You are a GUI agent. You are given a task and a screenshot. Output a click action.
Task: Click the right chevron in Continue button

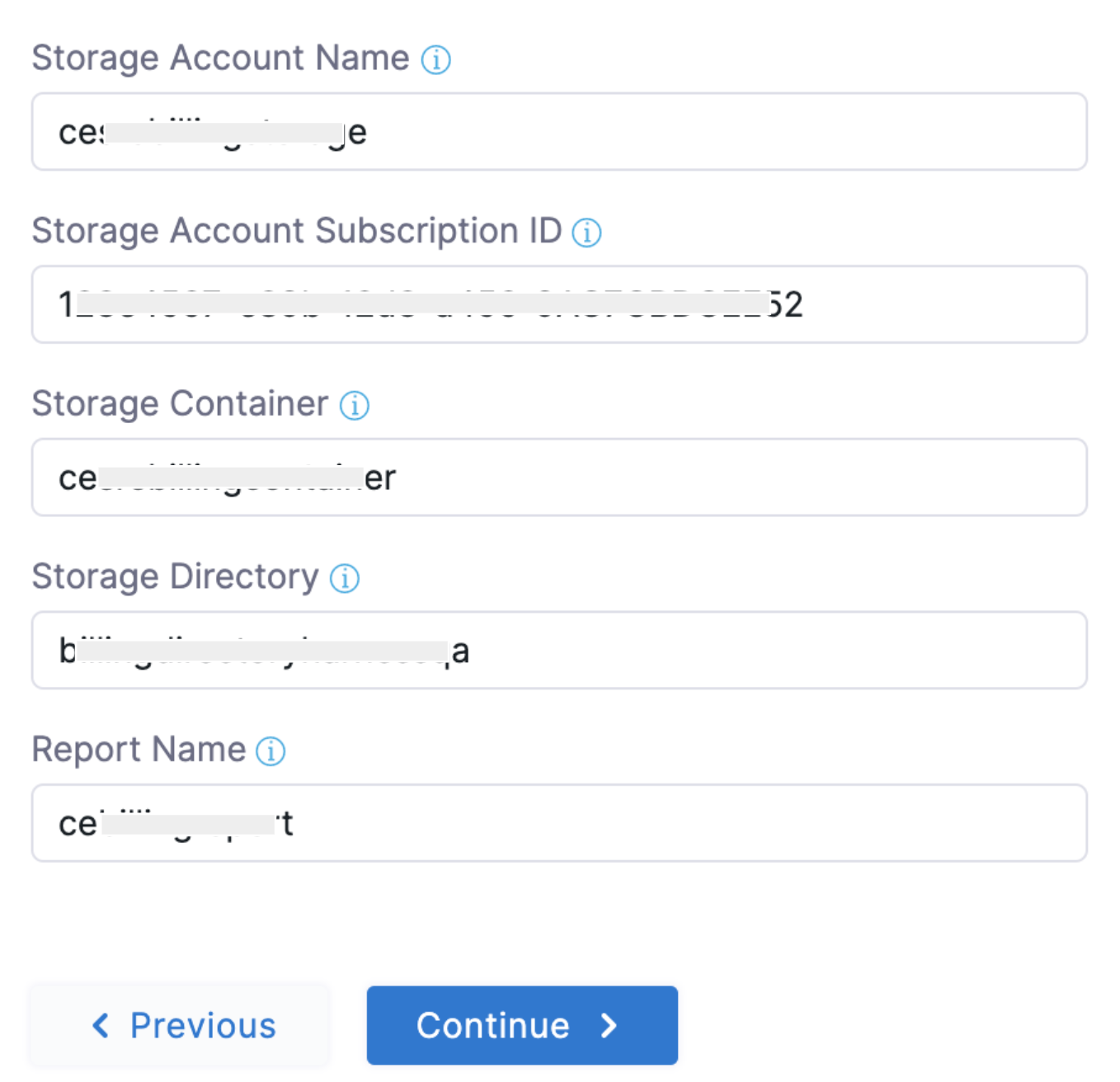click(x=609, y=1026)
